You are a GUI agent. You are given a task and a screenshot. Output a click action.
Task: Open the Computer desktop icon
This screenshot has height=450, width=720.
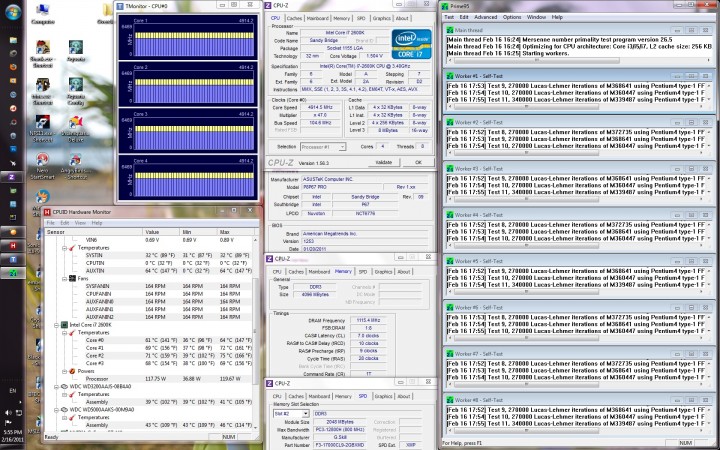click(x=43, y=13)
